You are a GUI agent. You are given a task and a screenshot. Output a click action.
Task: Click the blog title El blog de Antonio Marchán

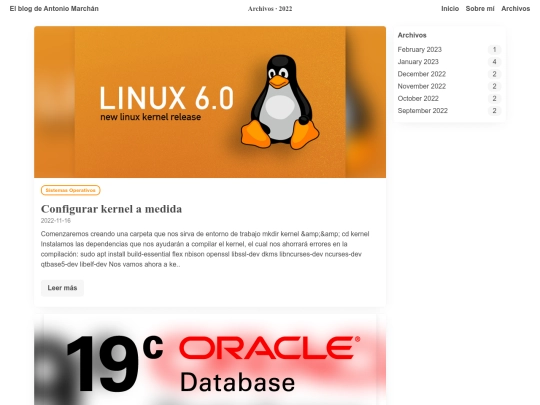click(54, 9)
